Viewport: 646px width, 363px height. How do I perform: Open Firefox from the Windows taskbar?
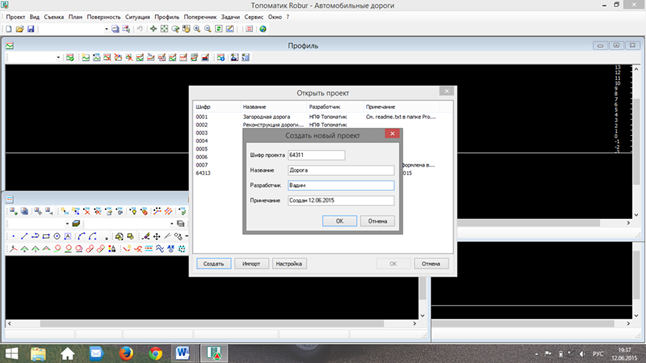tap(126, 354)
